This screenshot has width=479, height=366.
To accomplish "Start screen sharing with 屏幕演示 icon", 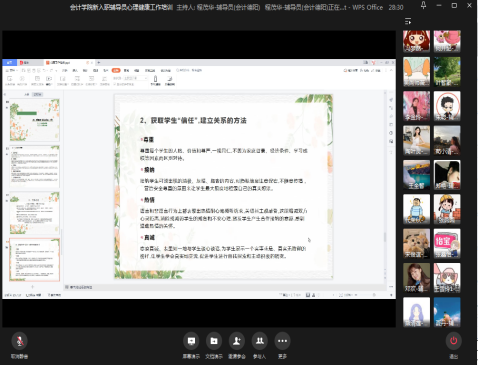I will (191, 341).
